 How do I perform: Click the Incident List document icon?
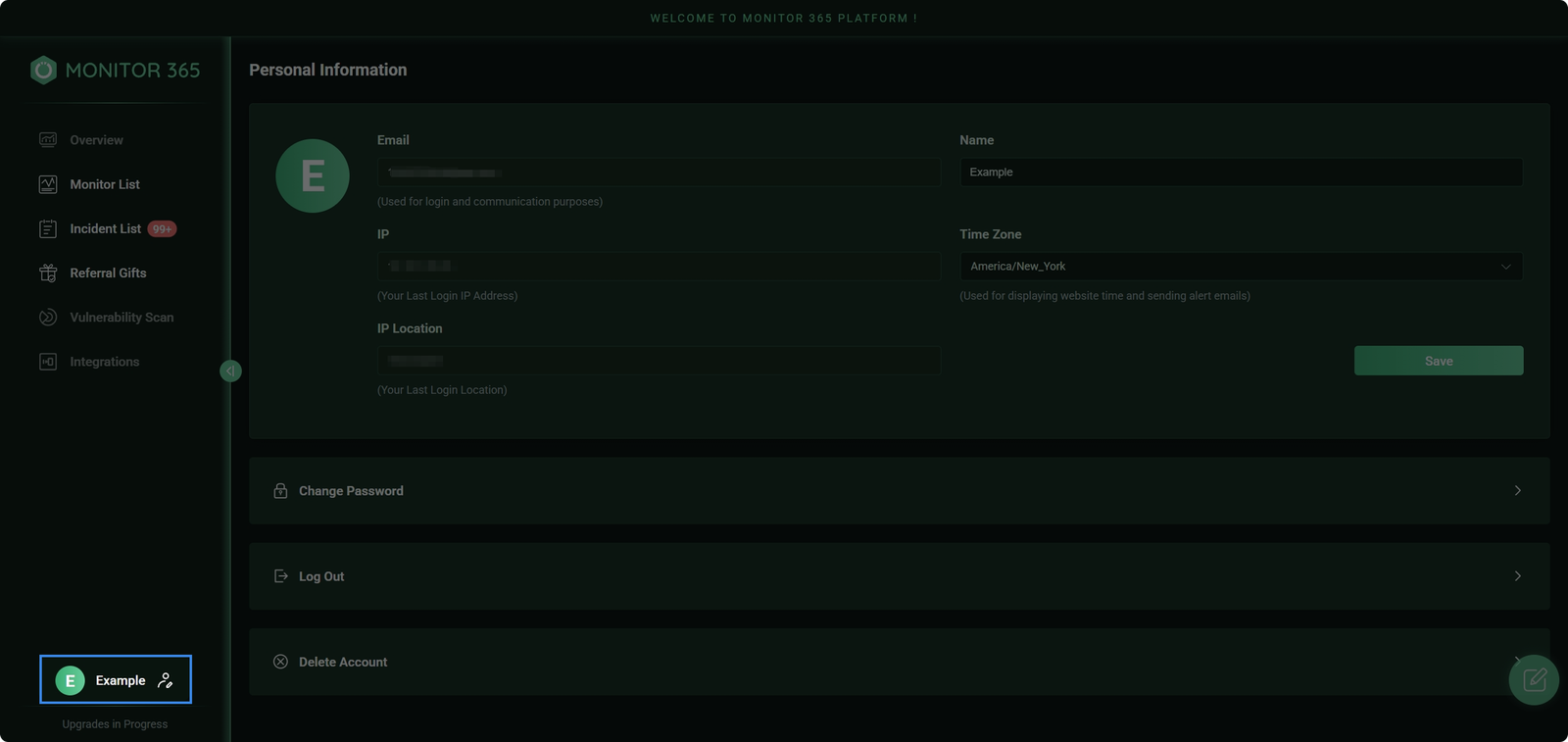pos(48,229)
